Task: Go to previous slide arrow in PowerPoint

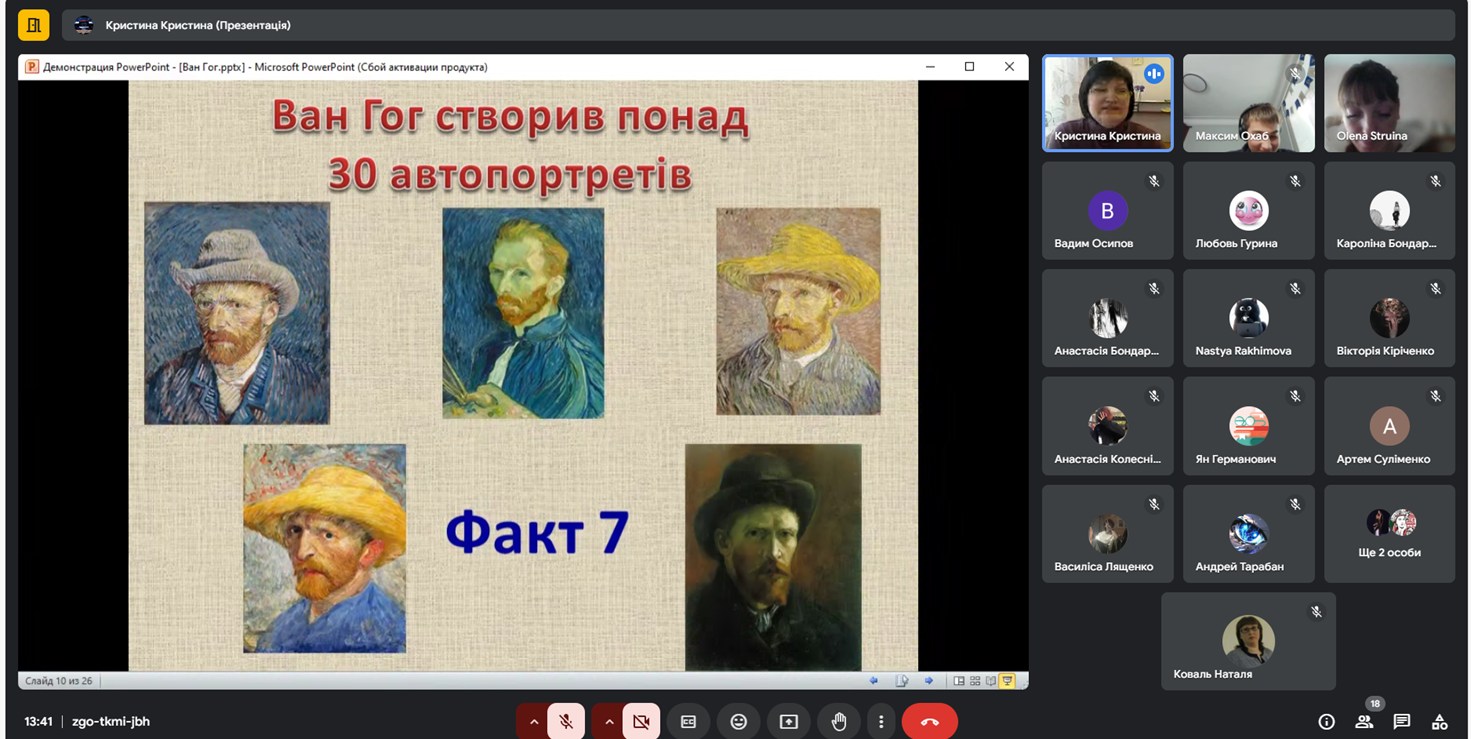Action: tap(873, 681)
